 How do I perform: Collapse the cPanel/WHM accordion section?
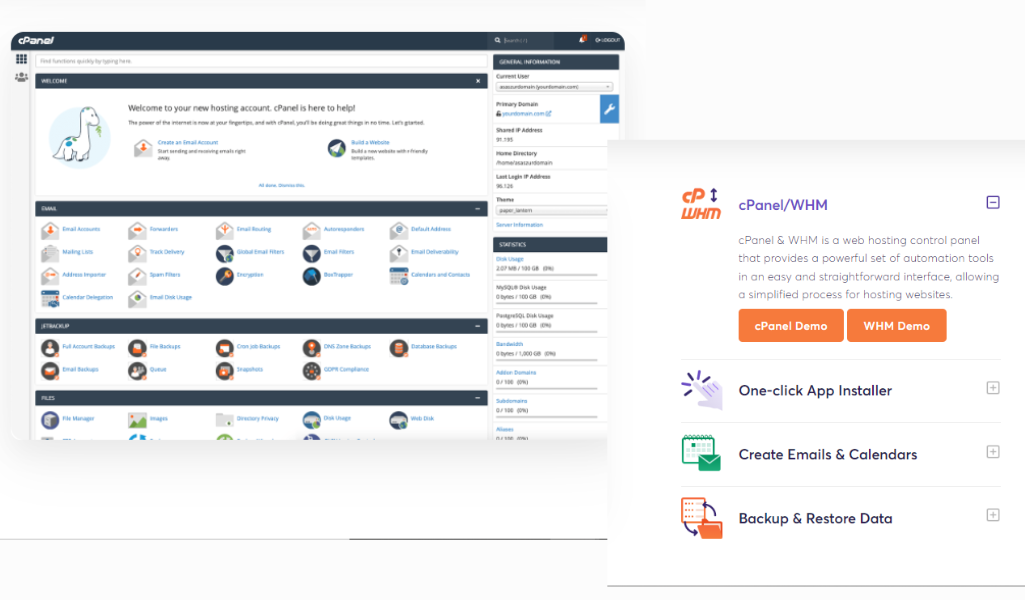[993, 203]
